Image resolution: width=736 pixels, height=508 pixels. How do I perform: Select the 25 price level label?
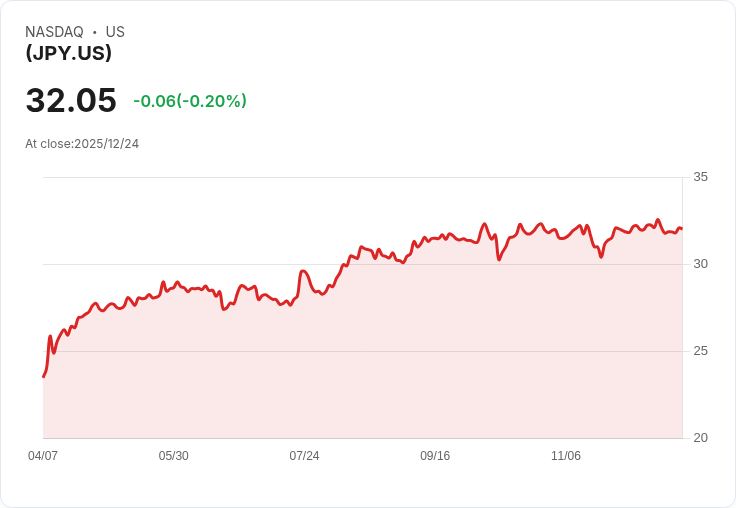[700, 351]
